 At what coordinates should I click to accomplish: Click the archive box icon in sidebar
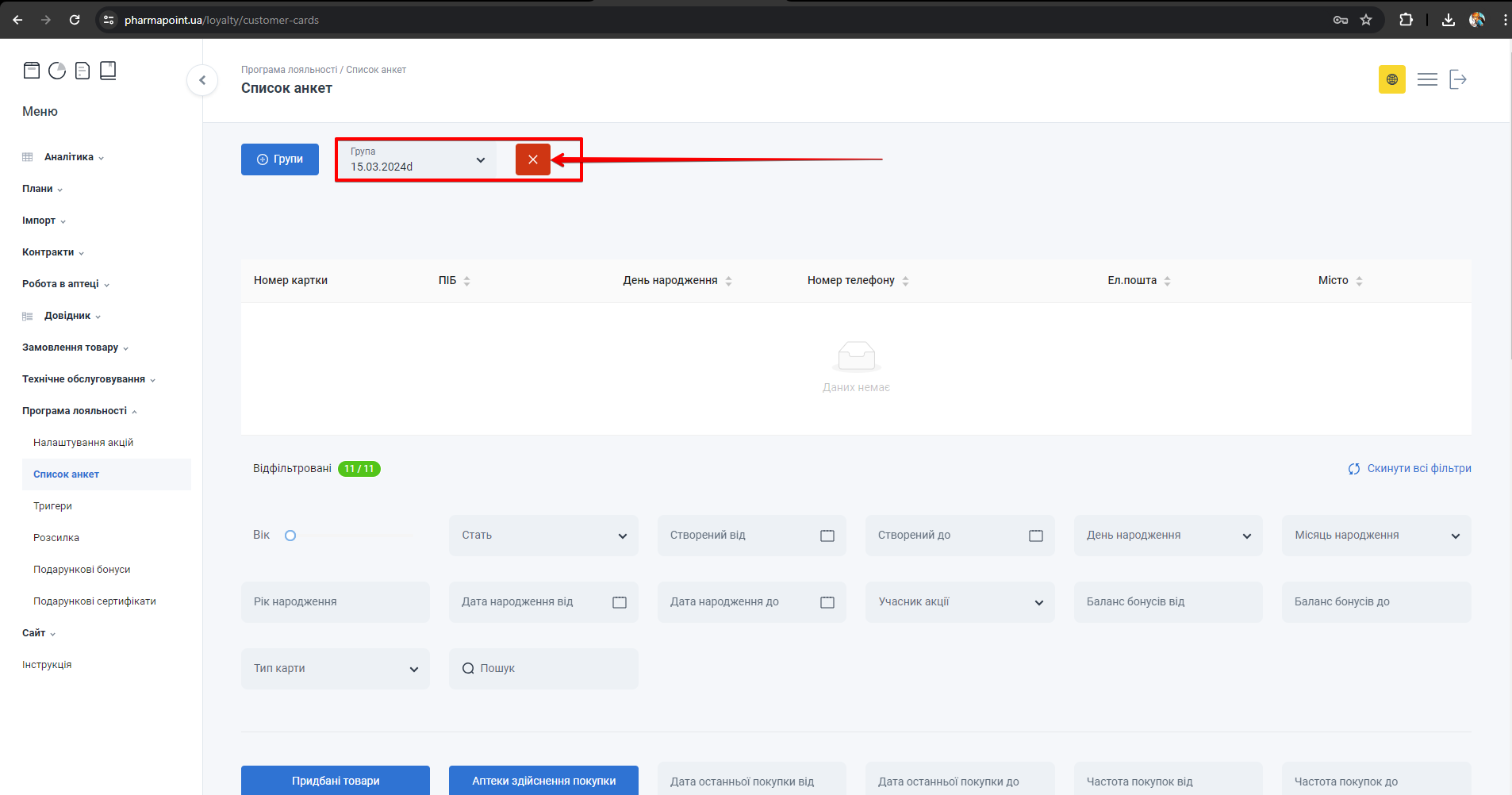(x=32, y=71)
